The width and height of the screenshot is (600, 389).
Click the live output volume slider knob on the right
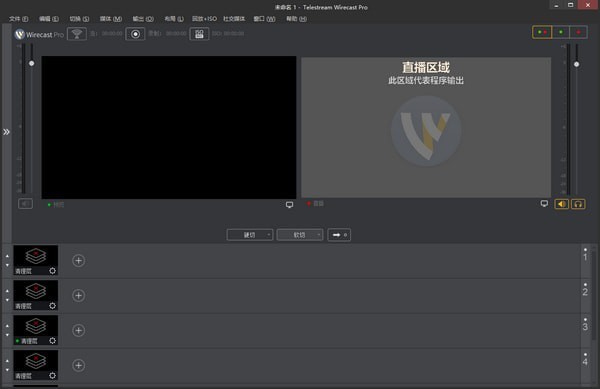[x=576, y=64]
